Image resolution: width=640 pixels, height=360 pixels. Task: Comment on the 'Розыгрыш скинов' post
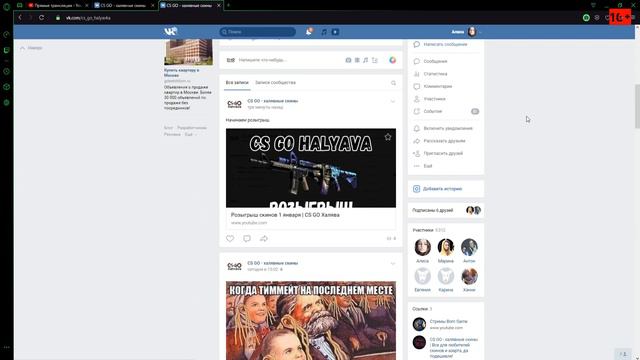[247, 238]
